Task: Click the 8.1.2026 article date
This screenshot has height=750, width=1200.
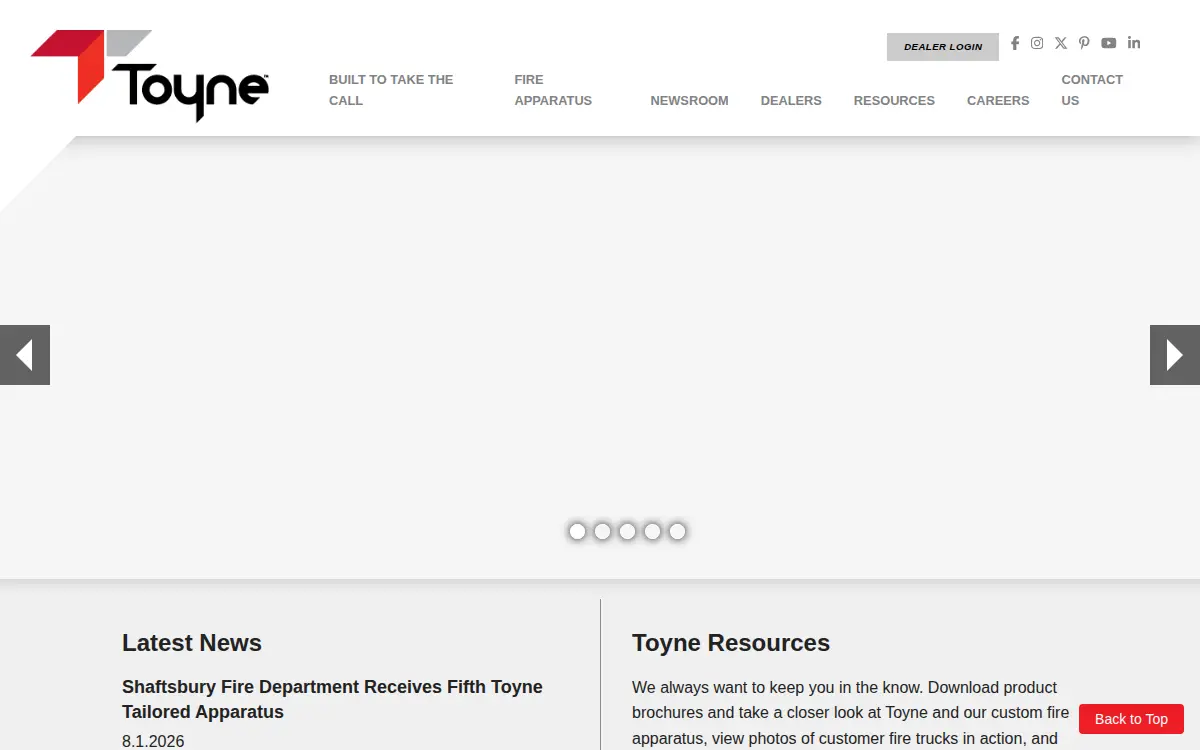Action: (x=153, y=741)
